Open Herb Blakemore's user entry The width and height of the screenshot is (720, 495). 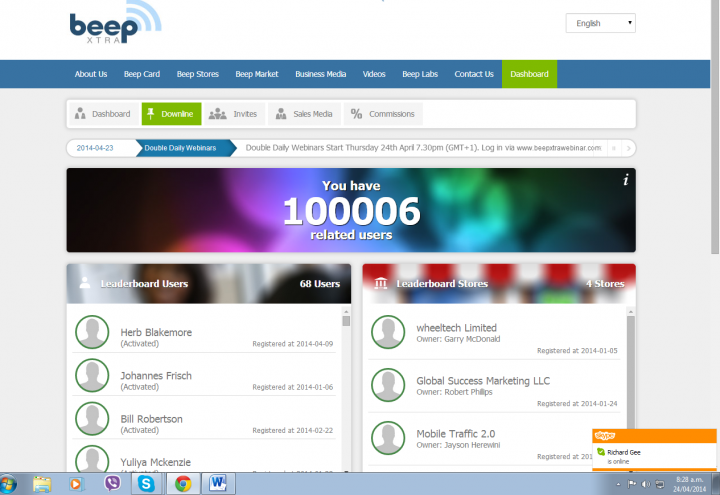[204, 332]
